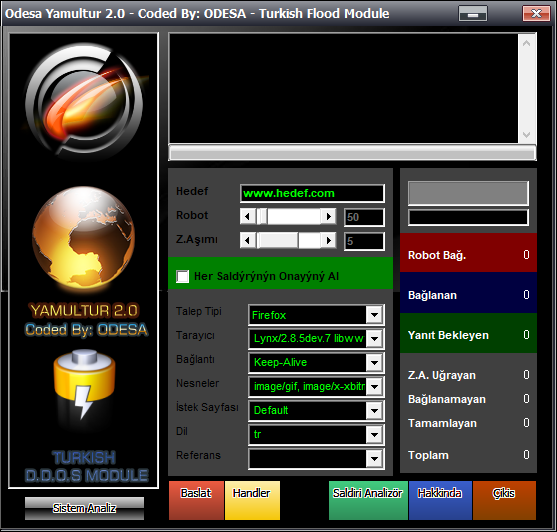557x532 pixels.
Task: Open the Talep Tipi dropdown showing Firefox
Action: pos(374,315)
